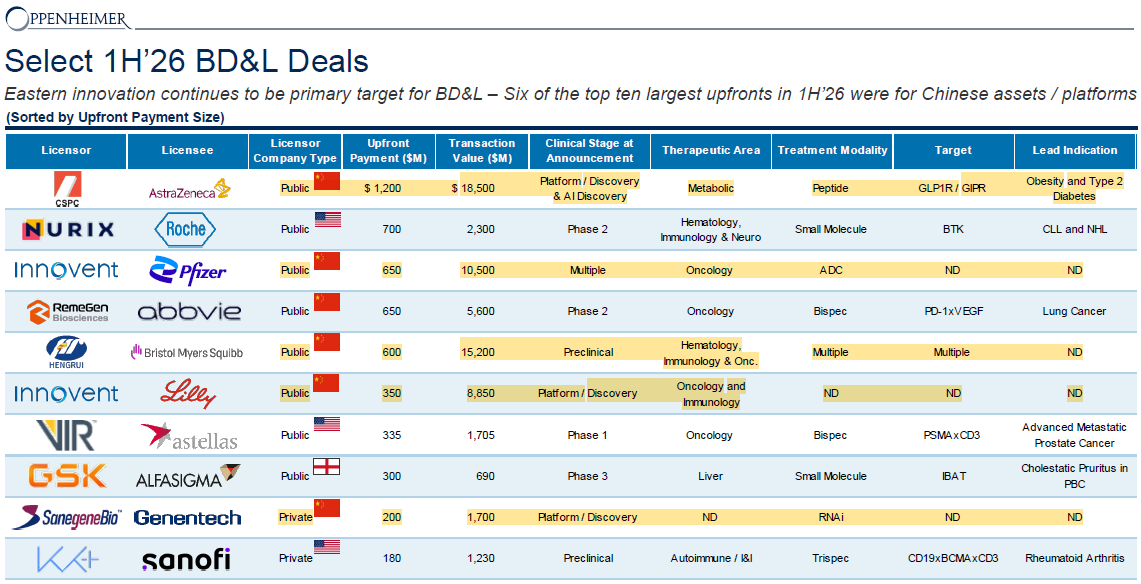Click the England flag in GSK row

[x=327, y=466]
